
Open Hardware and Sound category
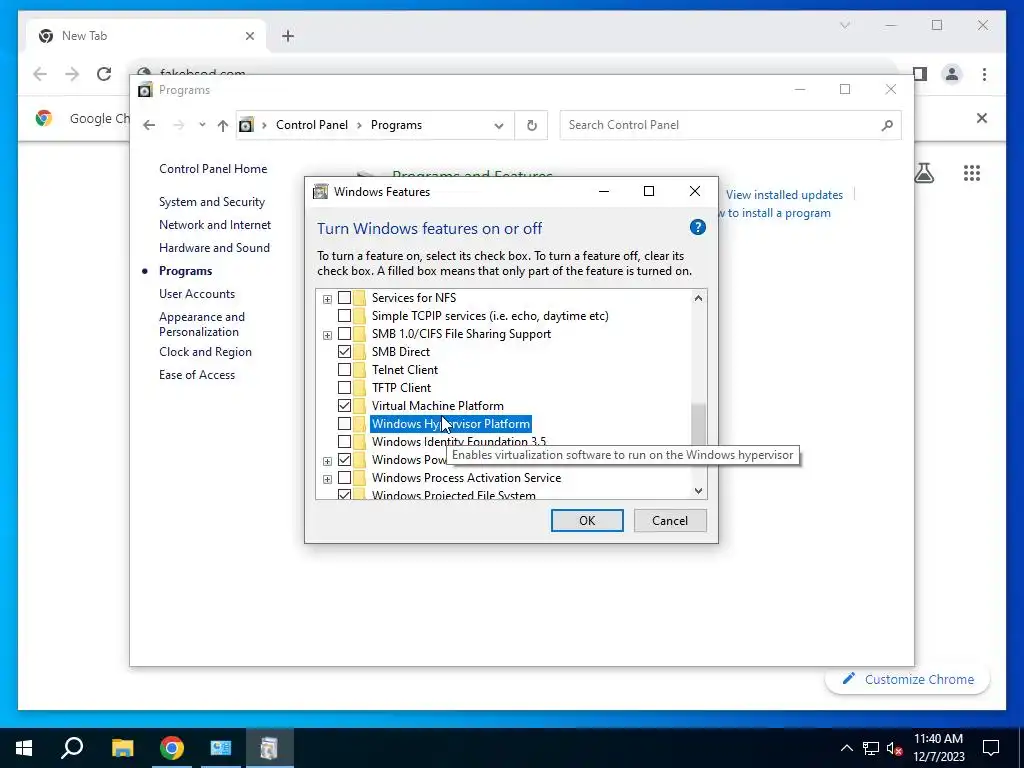point(214,248)
